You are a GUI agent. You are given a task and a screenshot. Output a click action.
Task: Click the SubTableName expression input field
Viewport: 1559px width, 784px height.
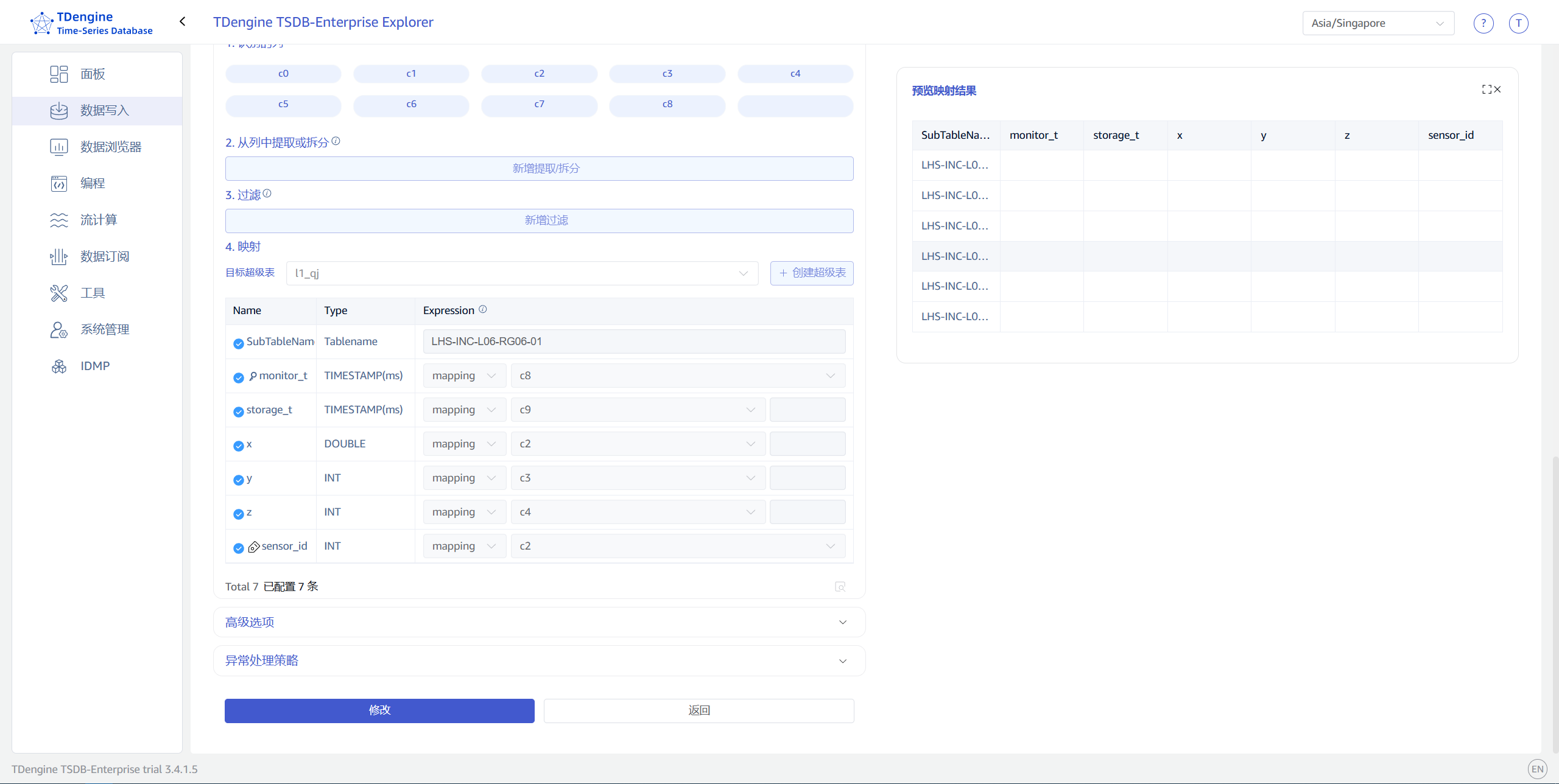pyautogui.click(x=633, y=341)
